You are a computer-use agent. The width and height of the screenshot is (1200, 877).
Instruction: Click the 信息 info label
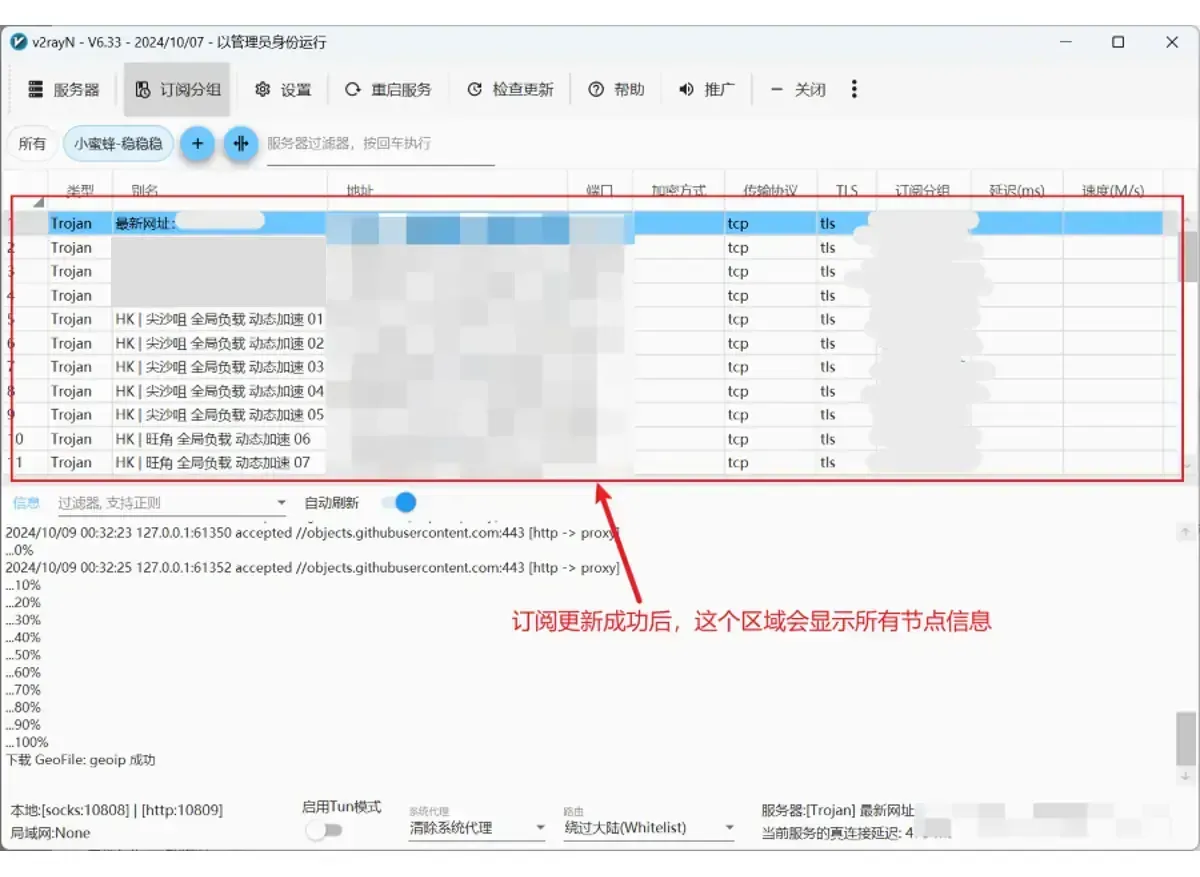click(x=26, y=503)
